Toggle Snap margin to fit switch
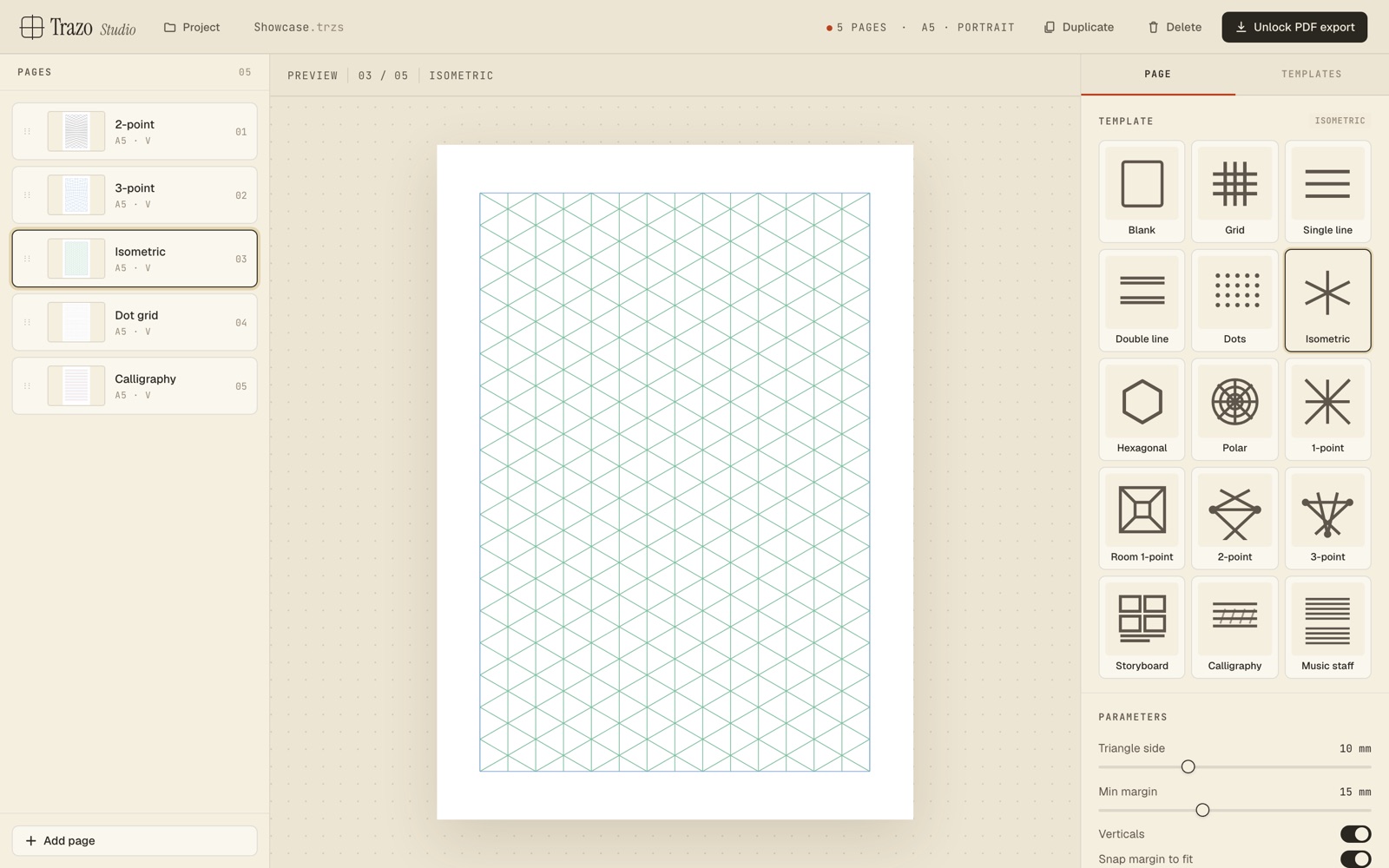1389x868 pixels. click(x=1355, y=859)
